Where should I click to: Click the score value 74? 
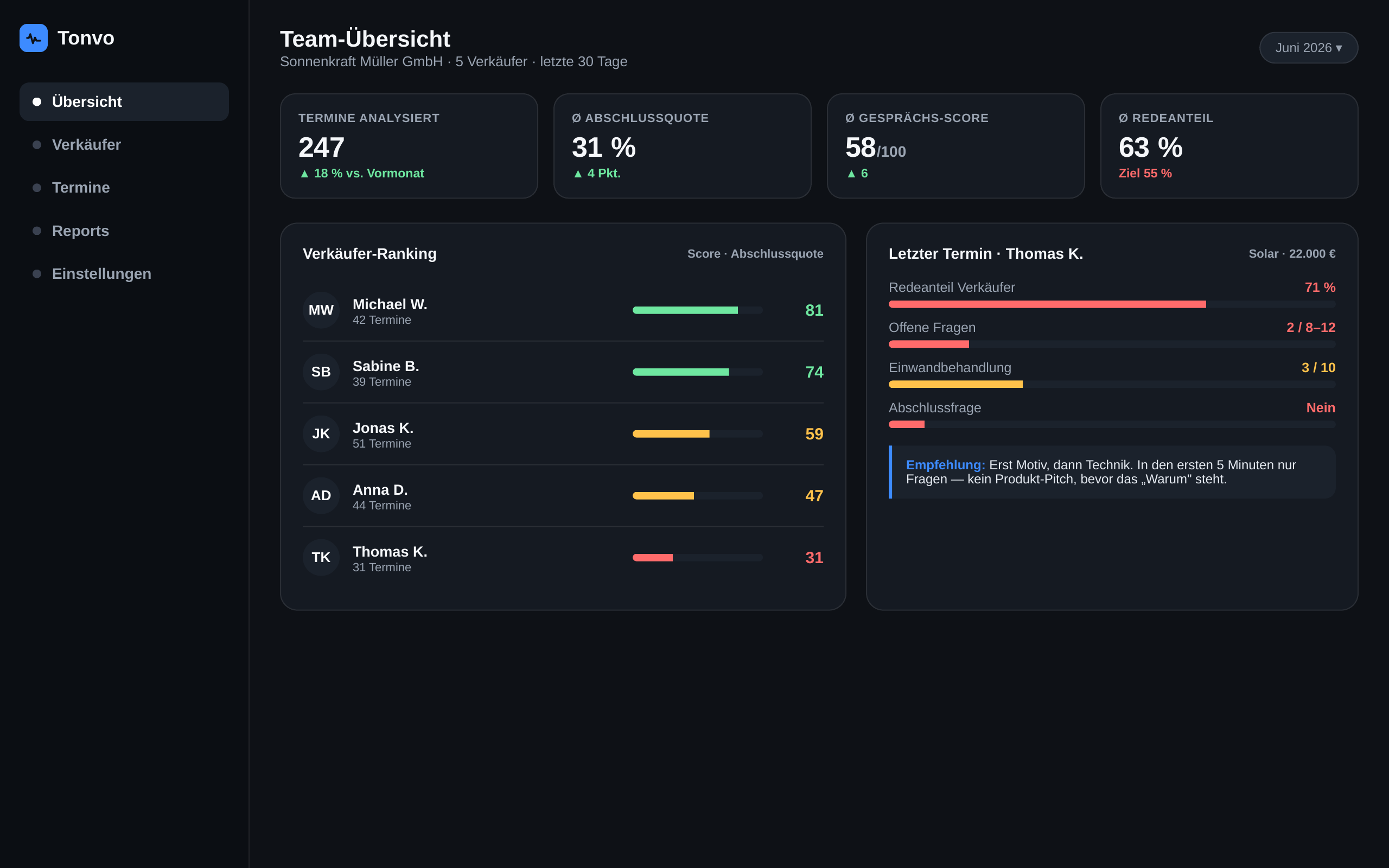tap(814, 372)
